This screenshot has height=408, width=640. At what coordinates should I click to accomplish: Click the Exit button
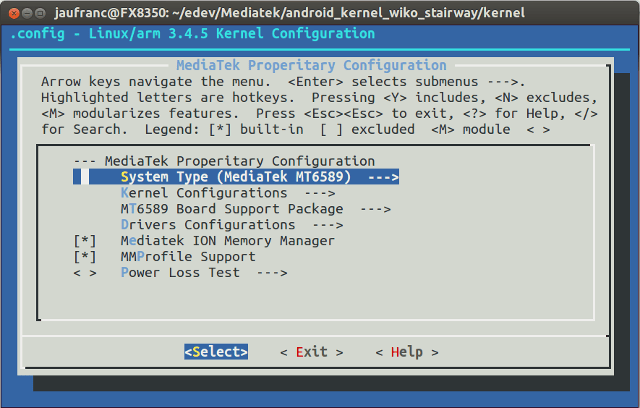[312, 352]
